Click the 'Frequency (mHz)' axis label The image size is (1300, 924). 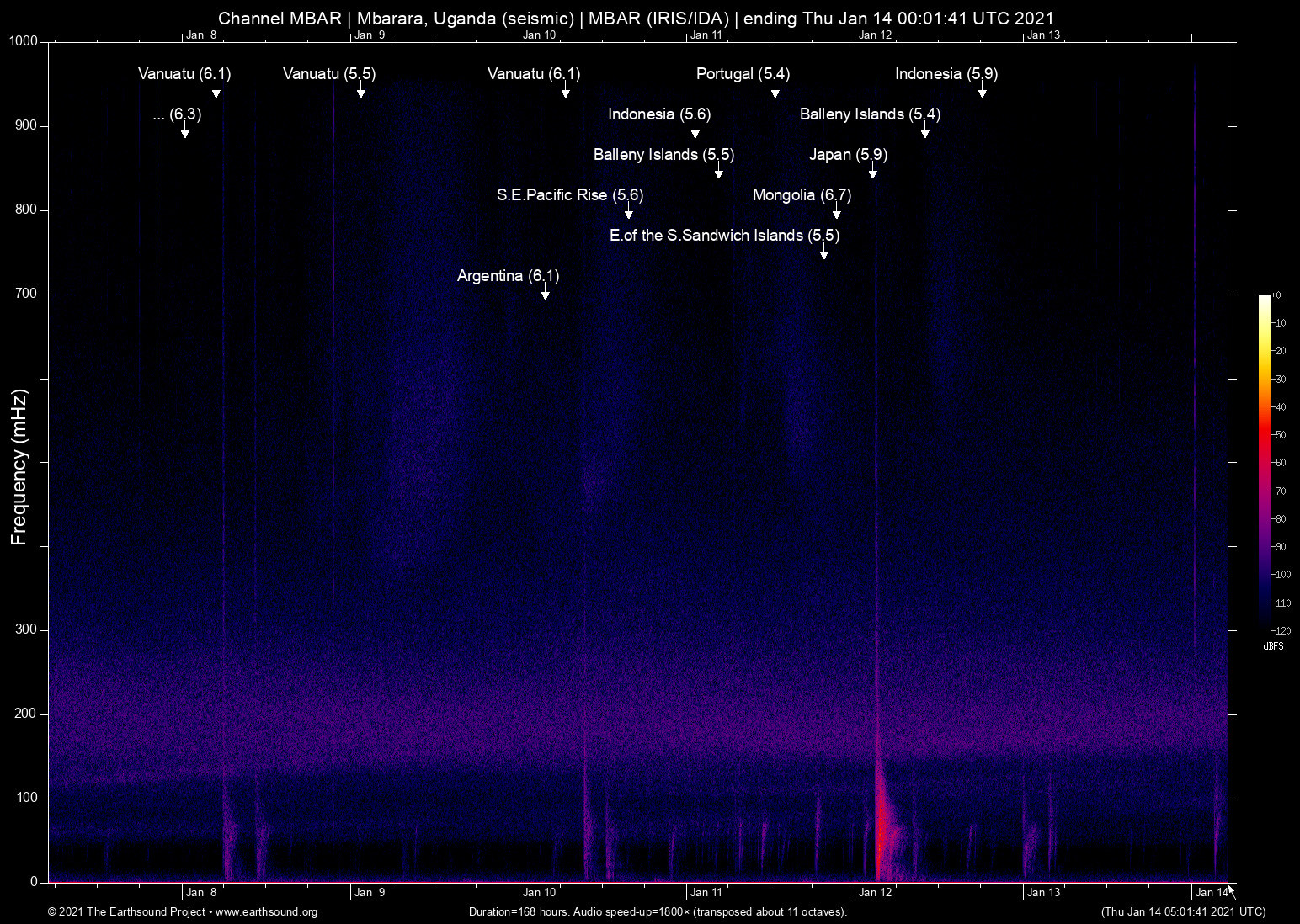coord(19,467)
